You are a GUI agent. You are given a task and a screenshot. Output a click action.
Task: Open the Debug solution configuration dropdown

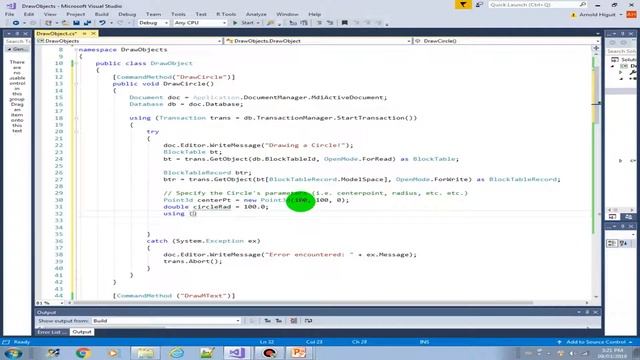click(153, 23)
